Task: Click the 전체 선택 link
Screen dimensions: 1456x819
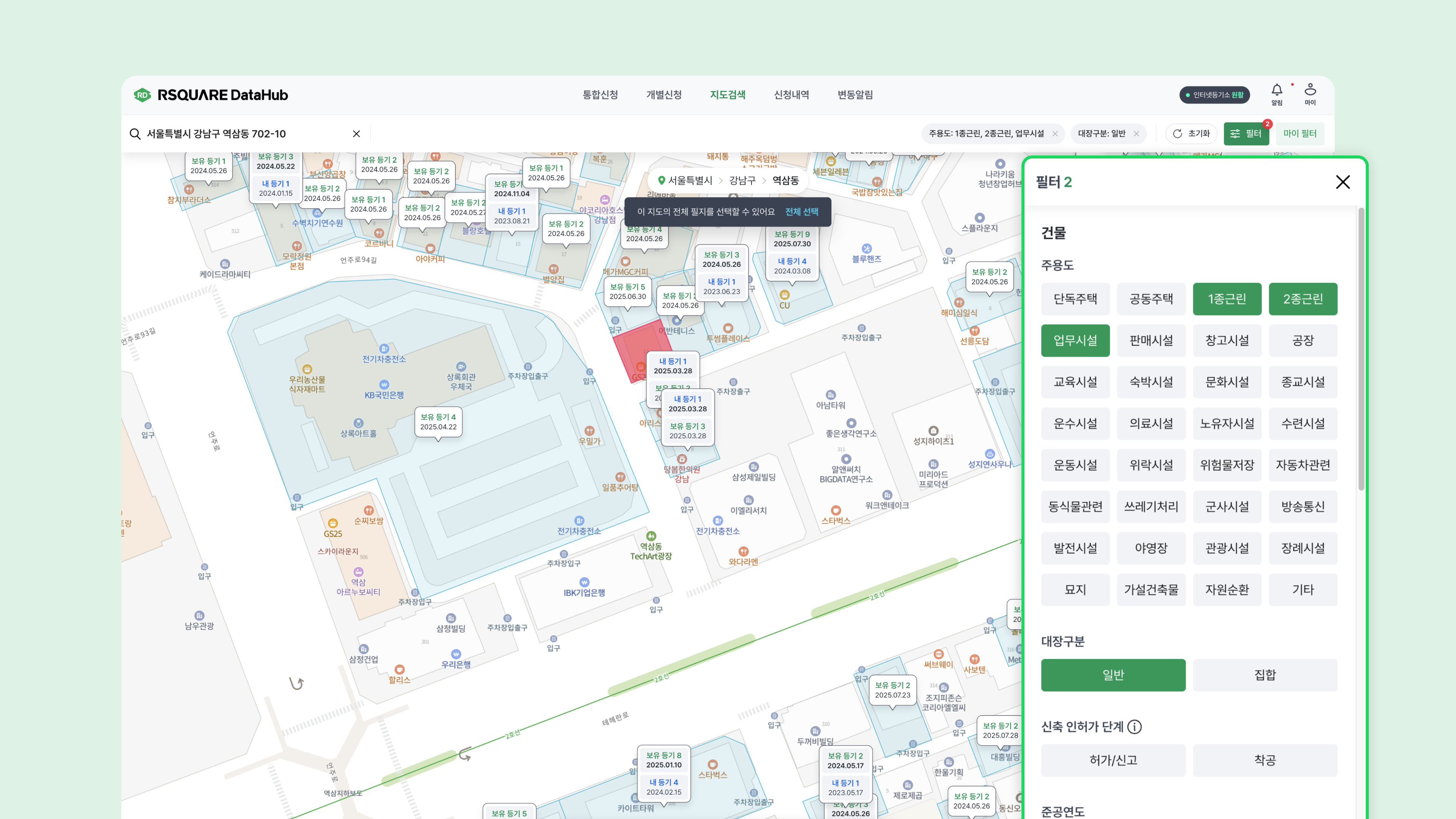Action: point(802,212)
